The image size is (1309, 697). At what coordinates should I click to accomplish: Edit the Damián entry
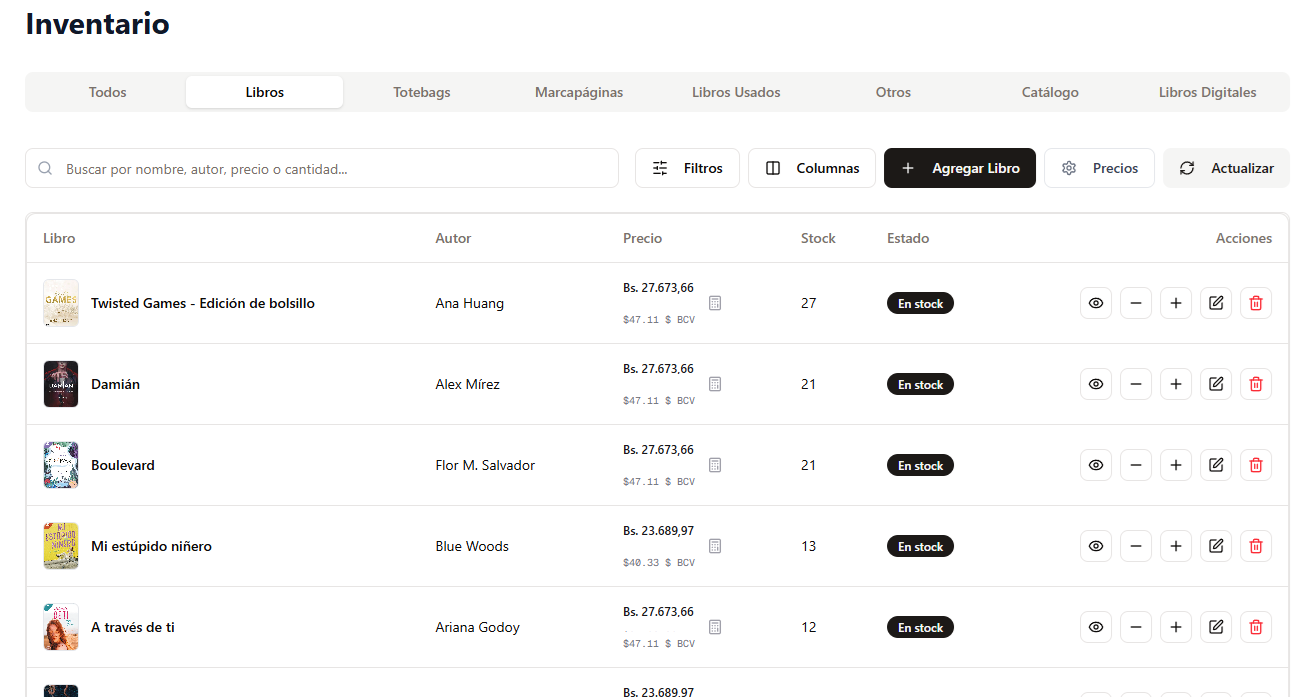(x=1216, y=384)
